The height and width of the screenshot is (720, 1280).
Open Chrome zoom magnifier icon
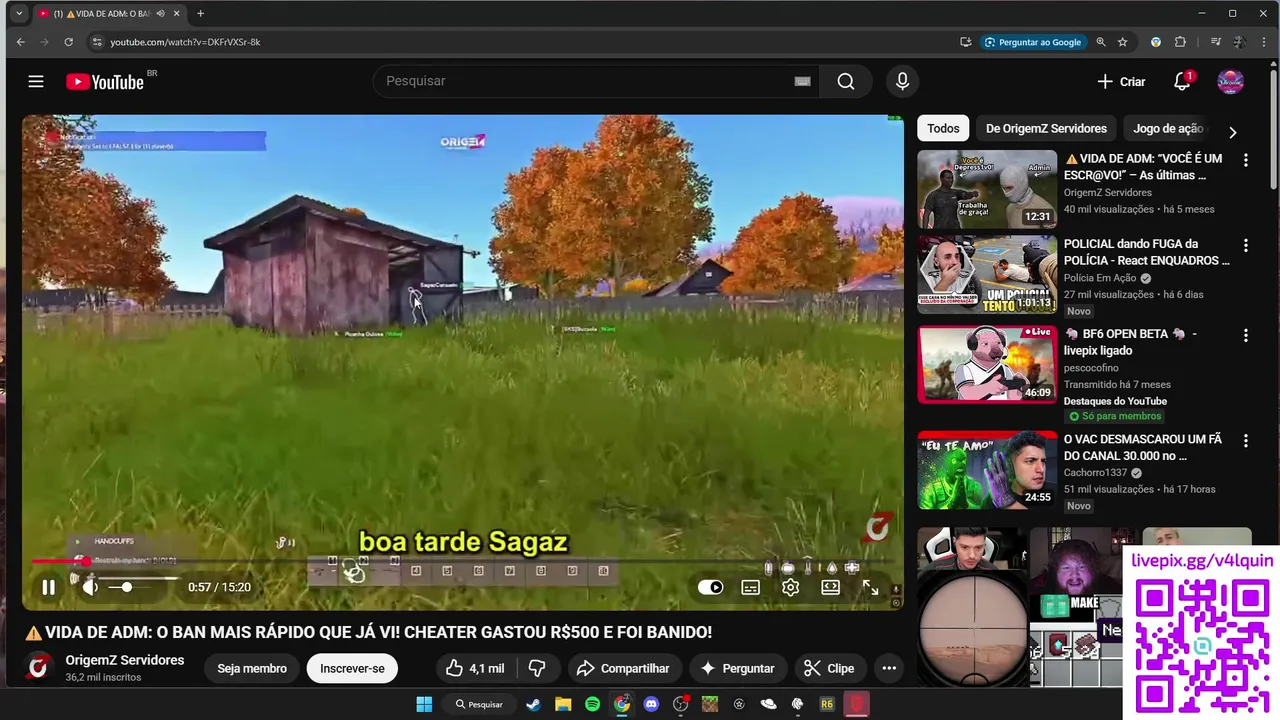[1100, 42]
